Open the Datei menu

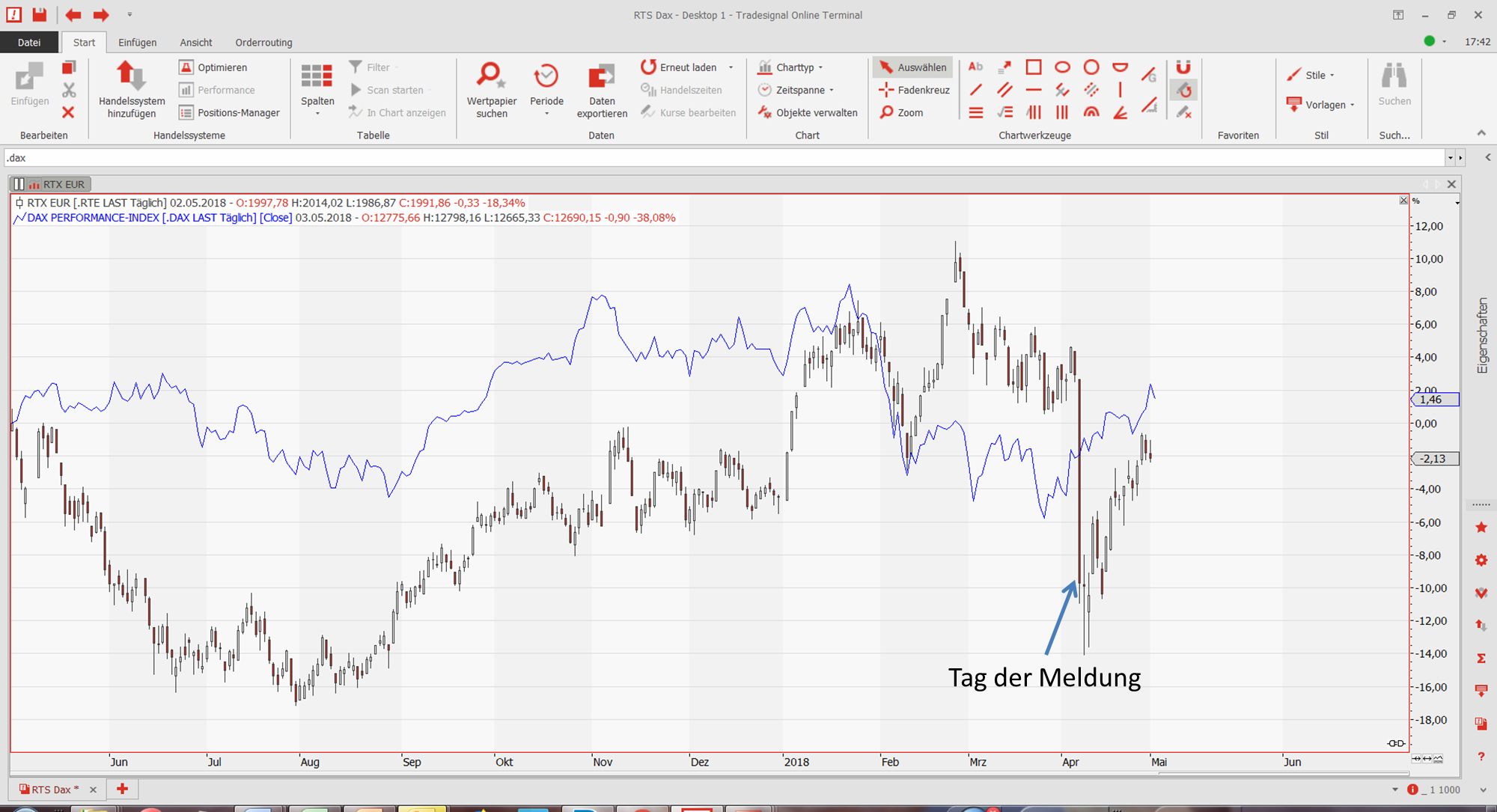(29, 43)
